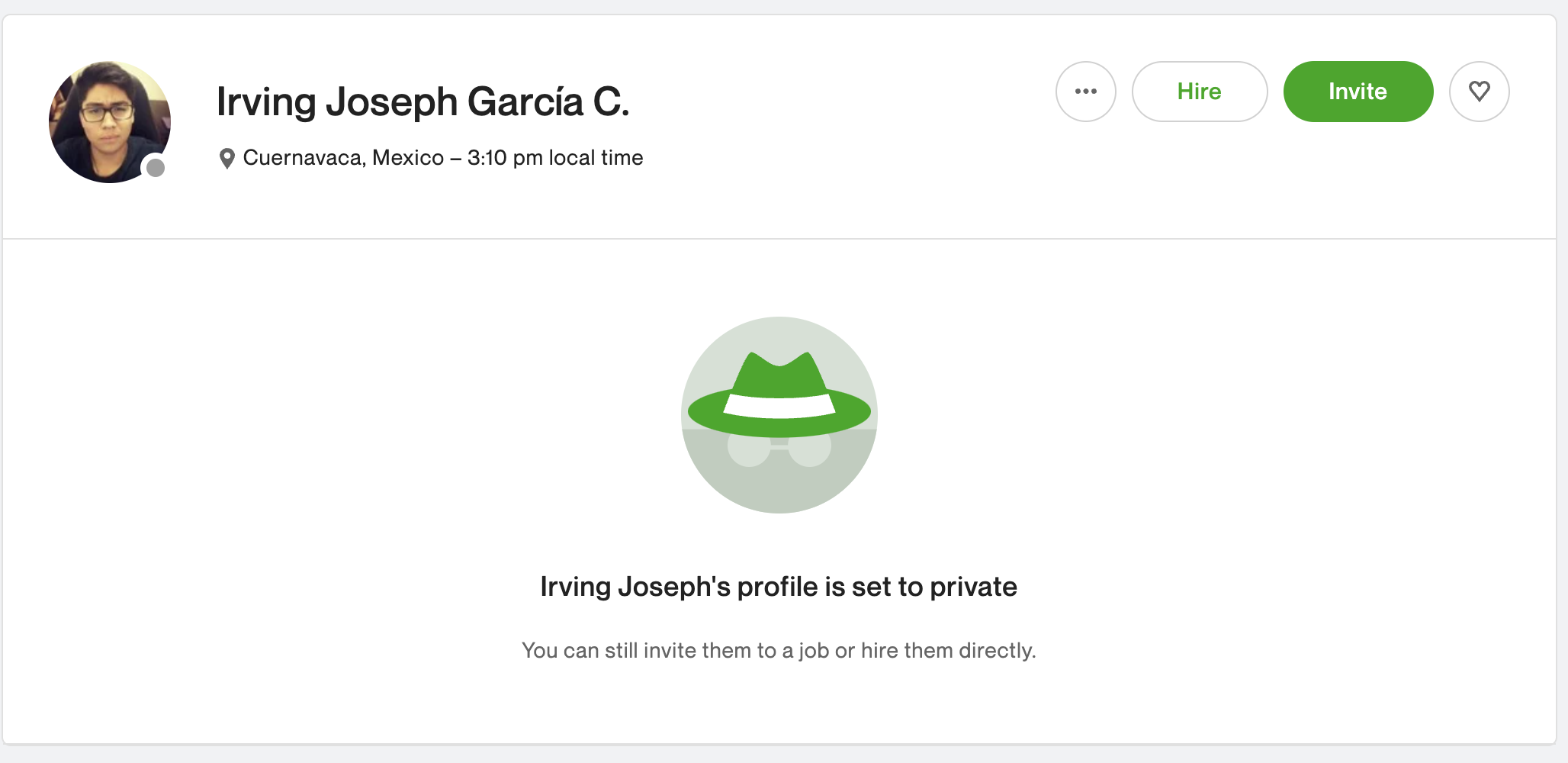Screen dimensions: 1568x763
Task: Open the three-dot more options menu
Action: coord(1085,92)
